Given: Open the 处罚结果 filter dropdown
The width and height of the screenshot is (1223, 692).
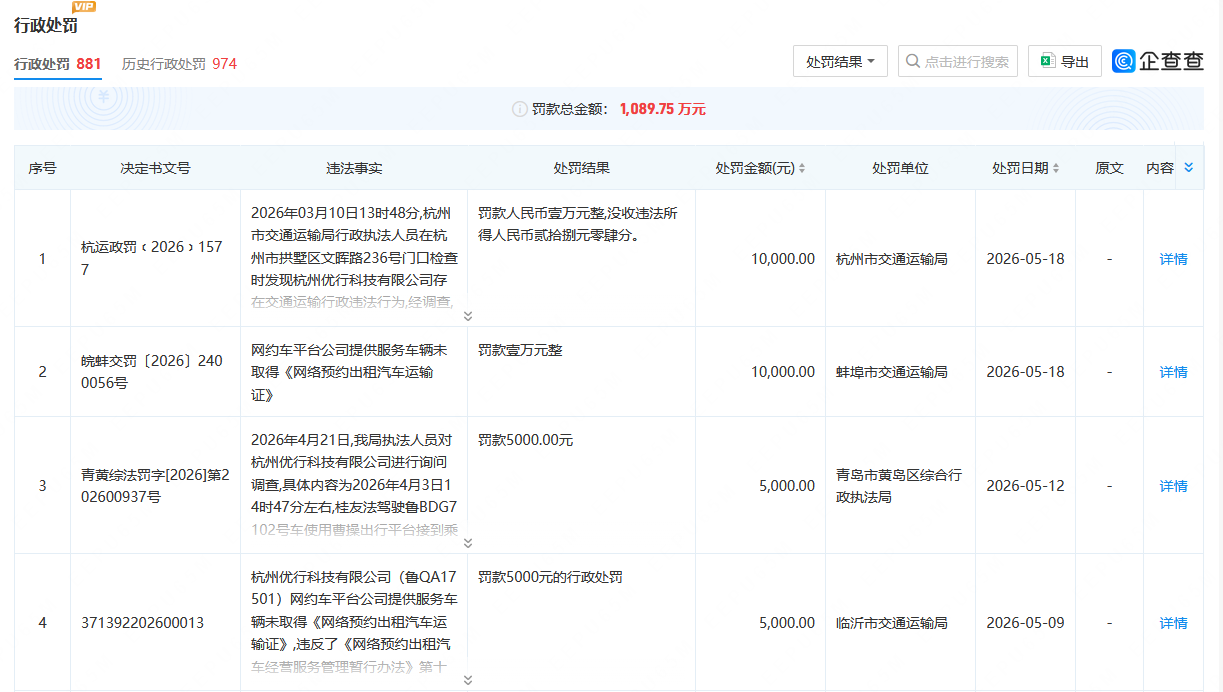Looking at the screenshot, I should pos(840,62).
